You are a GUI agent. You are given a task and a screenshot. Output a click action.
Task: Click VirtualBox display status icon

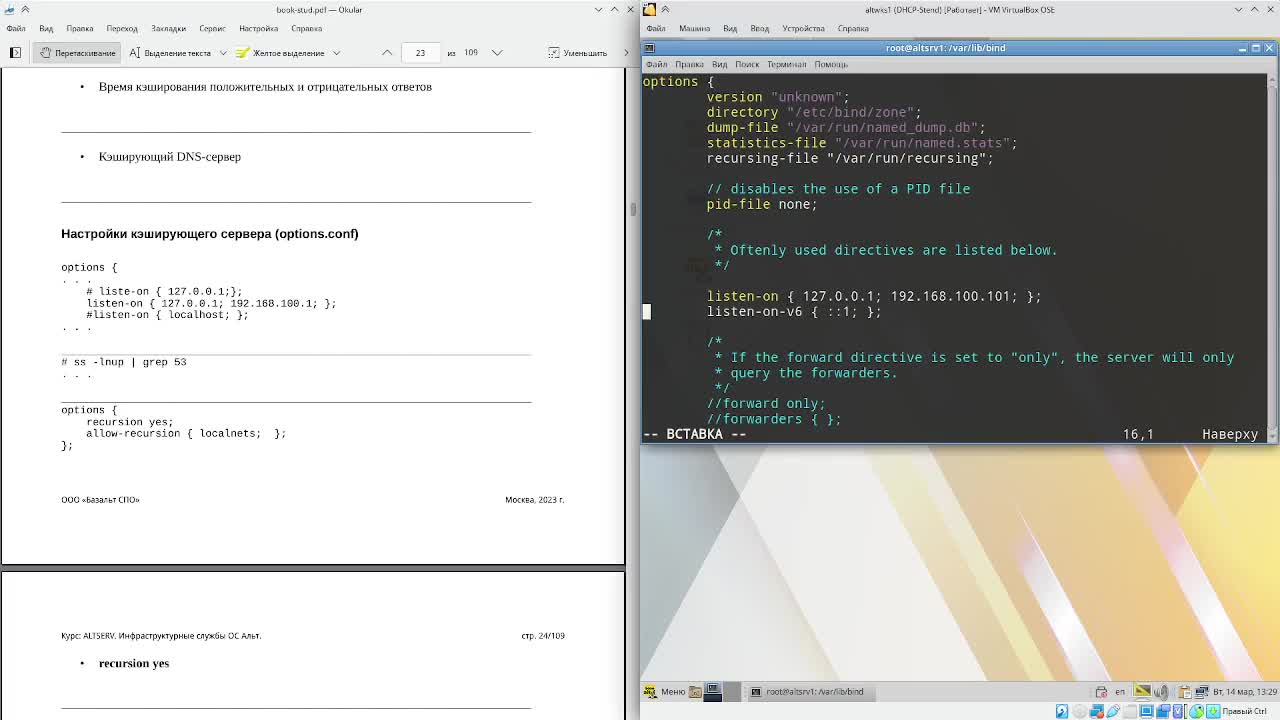coord(1147,711)
